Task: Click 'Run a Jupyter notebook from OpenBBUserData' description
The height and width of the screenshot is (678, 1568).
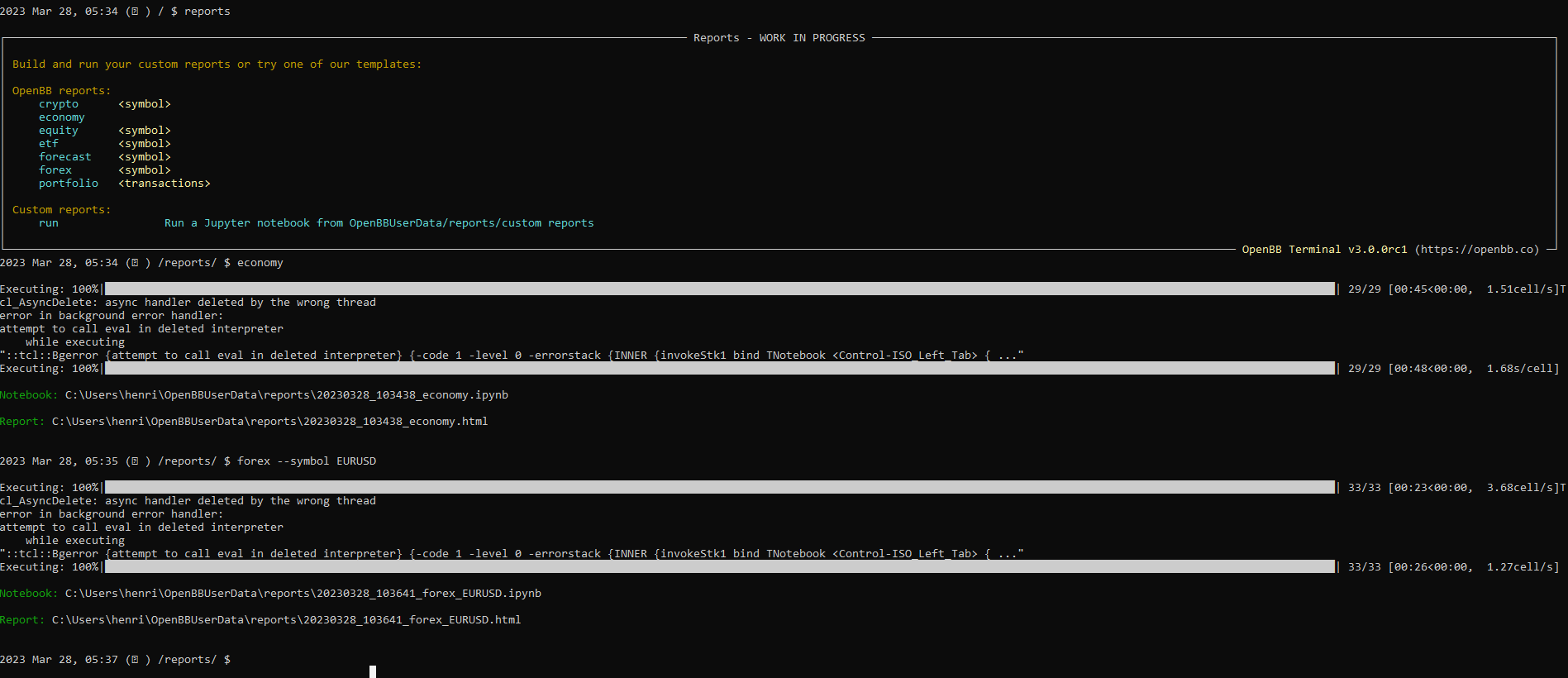Action: click(379, 223)
